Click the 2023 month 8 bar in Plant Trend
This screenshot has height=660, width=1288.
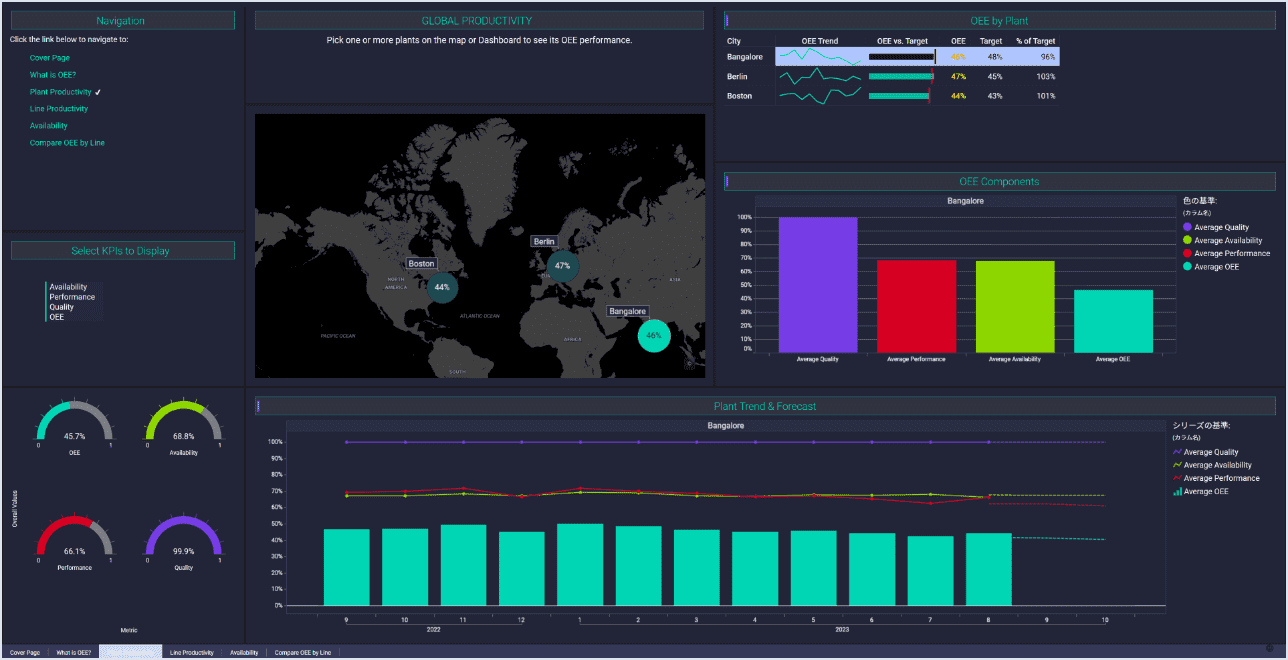[x=989, y=569]
